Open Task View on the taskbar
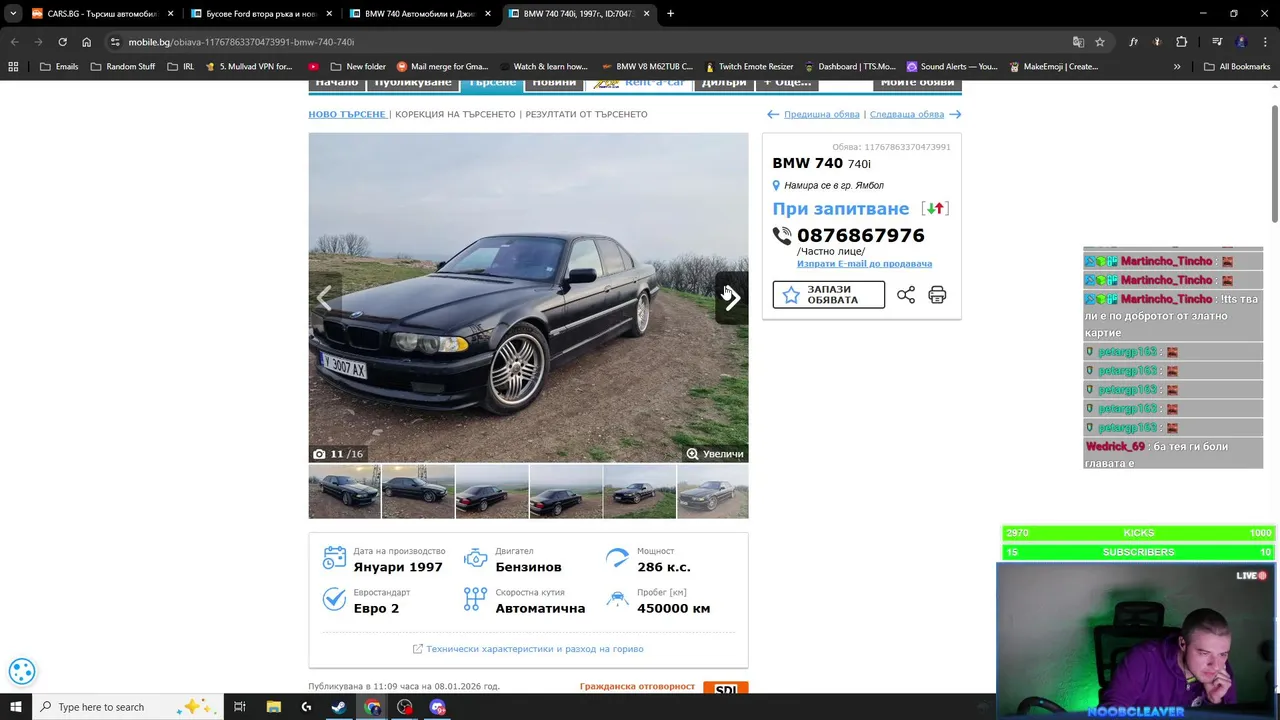Viewport: 1280px width, 720px height. [x=240, y=707]
